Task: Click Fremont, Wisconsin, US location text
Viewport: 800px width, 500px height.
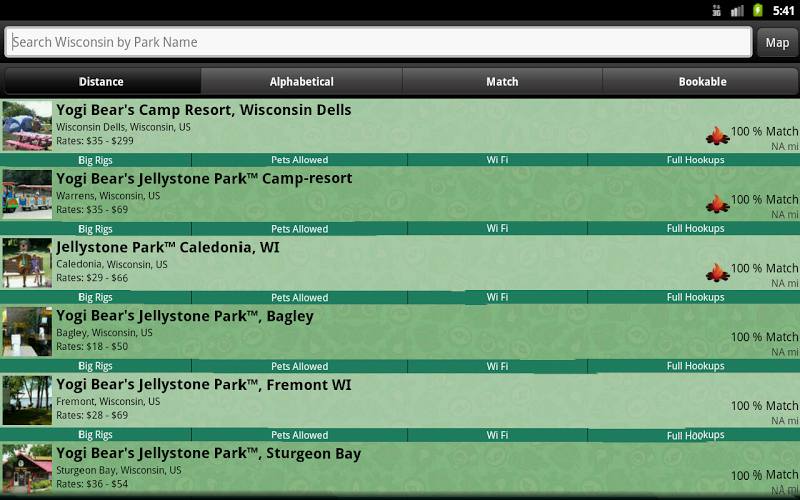Action: pyautogui.click(x=108, y=402)
